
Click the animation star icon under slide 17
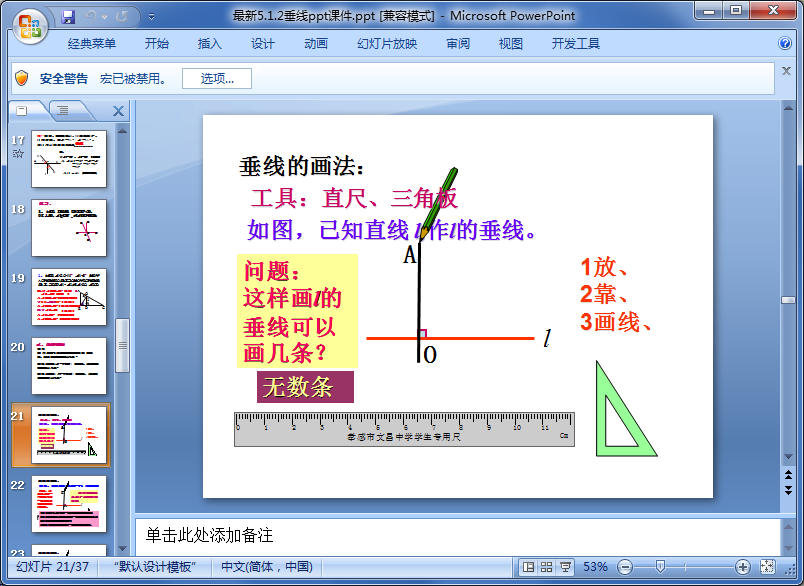[x=18, y=153]
